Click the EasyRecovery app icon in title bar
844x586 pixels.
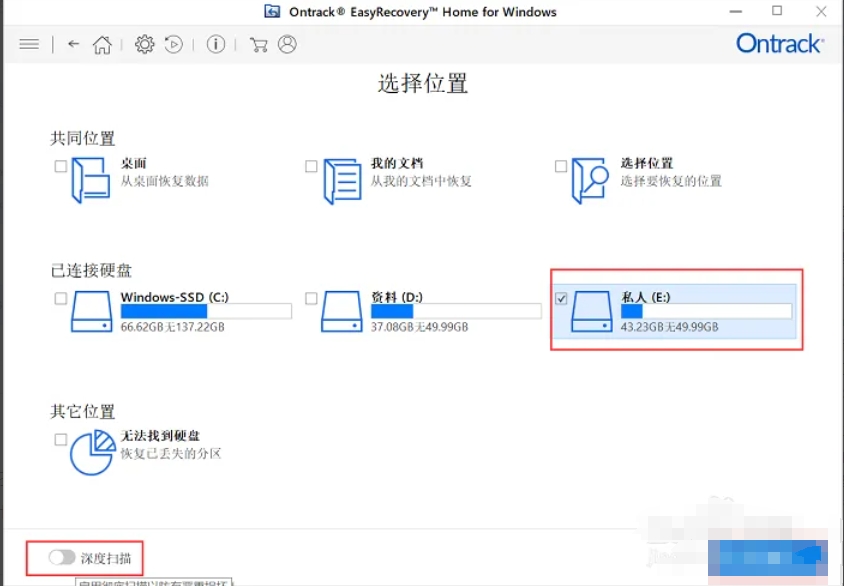(x=272, y=11)
